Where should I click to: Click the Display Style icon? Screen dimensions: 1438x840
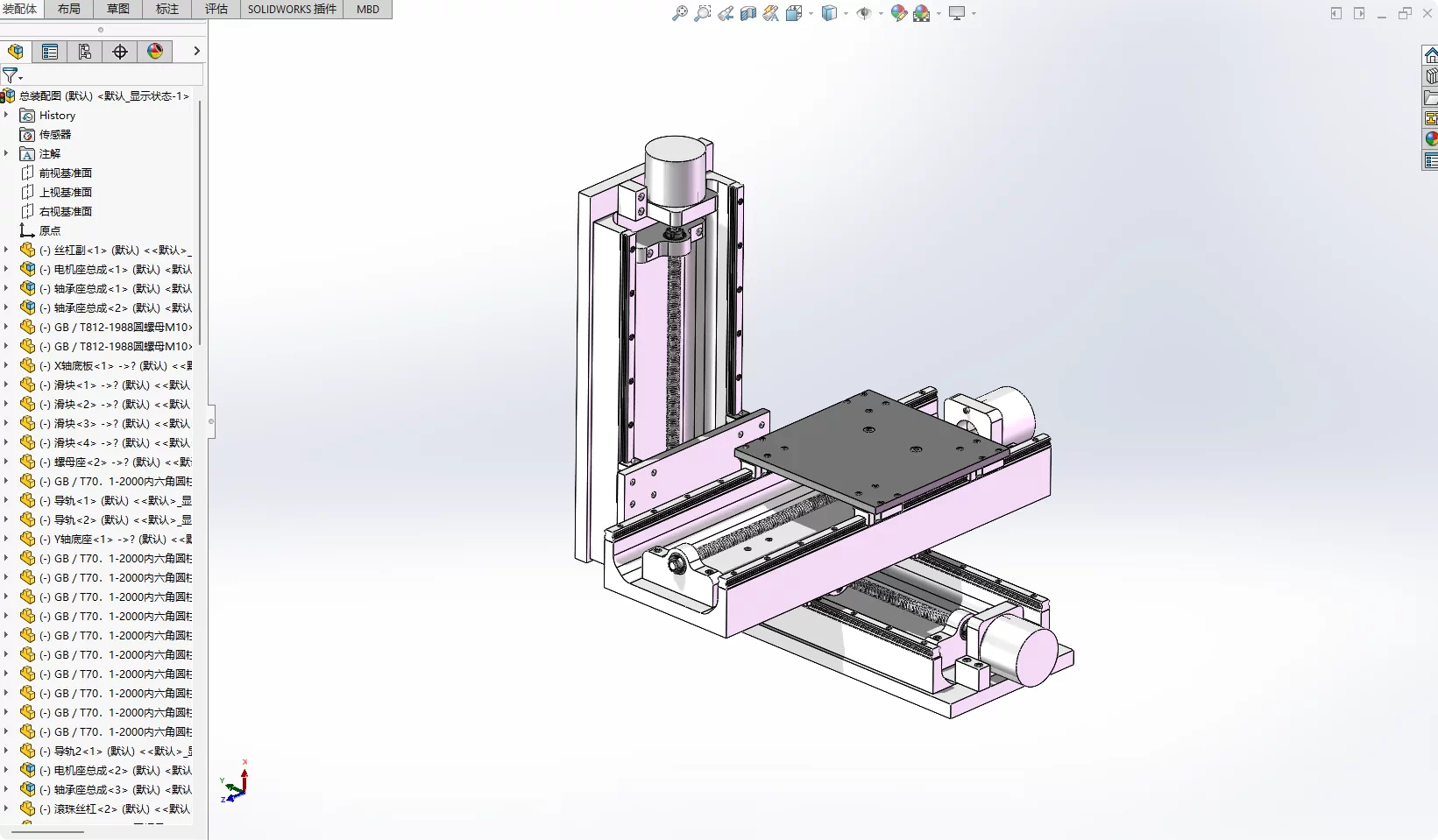(x=829, y=13)
